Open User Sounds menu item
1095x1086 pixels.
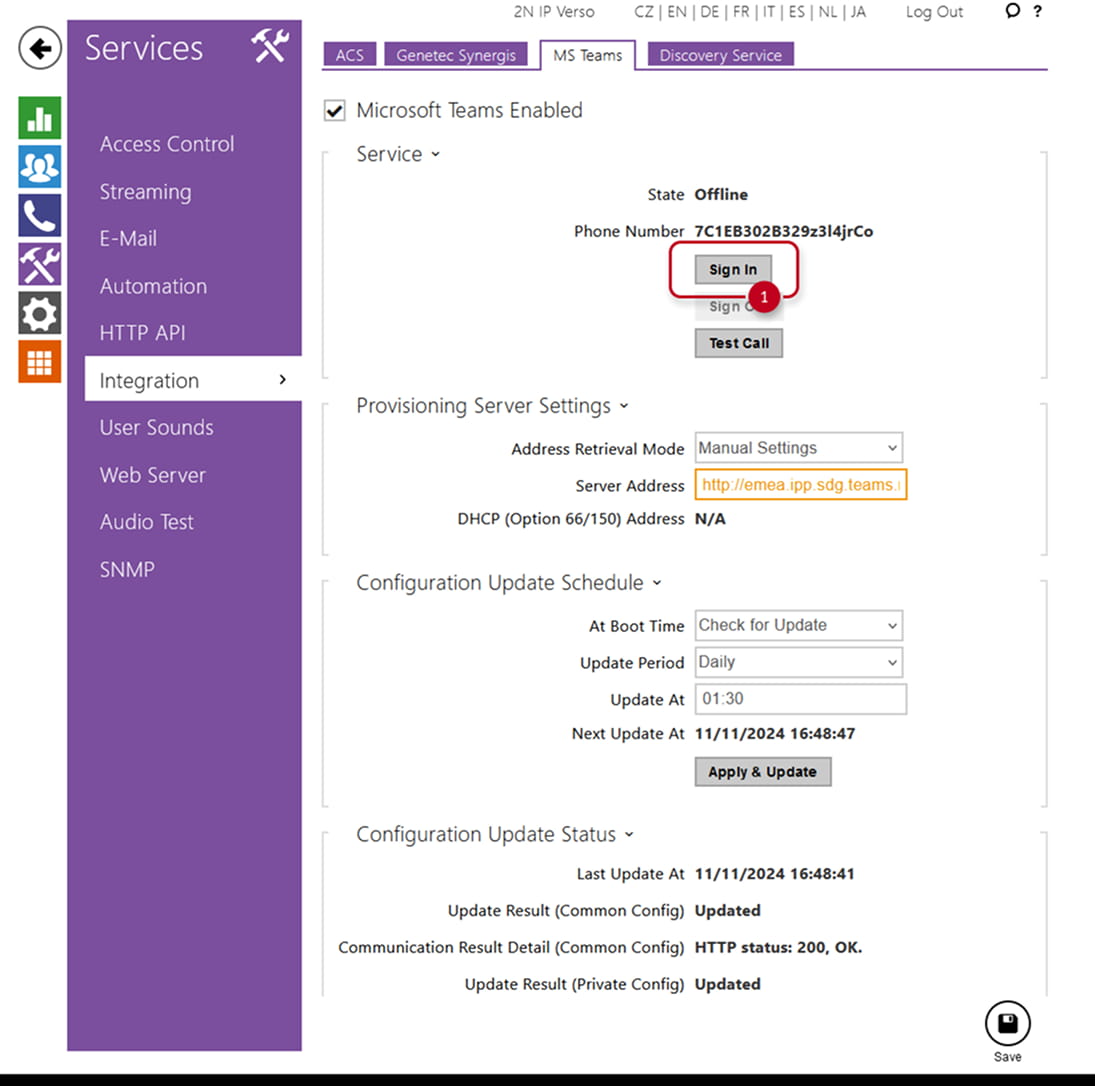156,427
